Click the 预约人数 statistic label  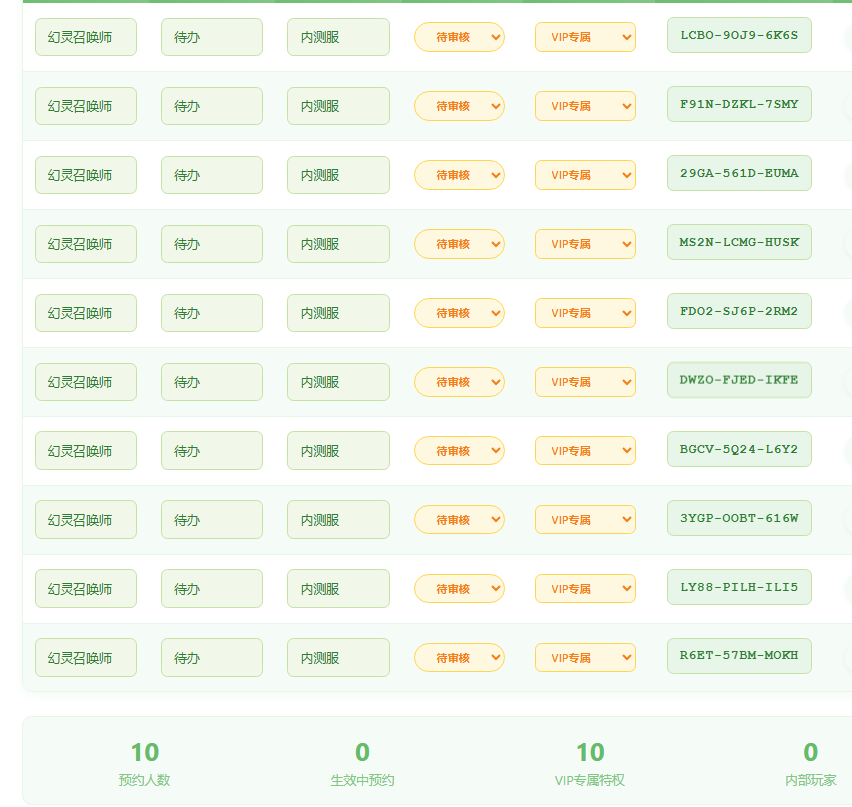(x=145, y=780)
